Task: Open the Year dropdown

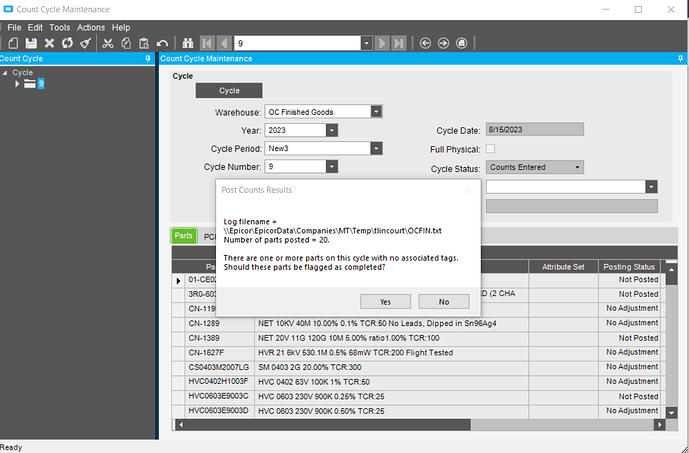Action: pos(332,130)
